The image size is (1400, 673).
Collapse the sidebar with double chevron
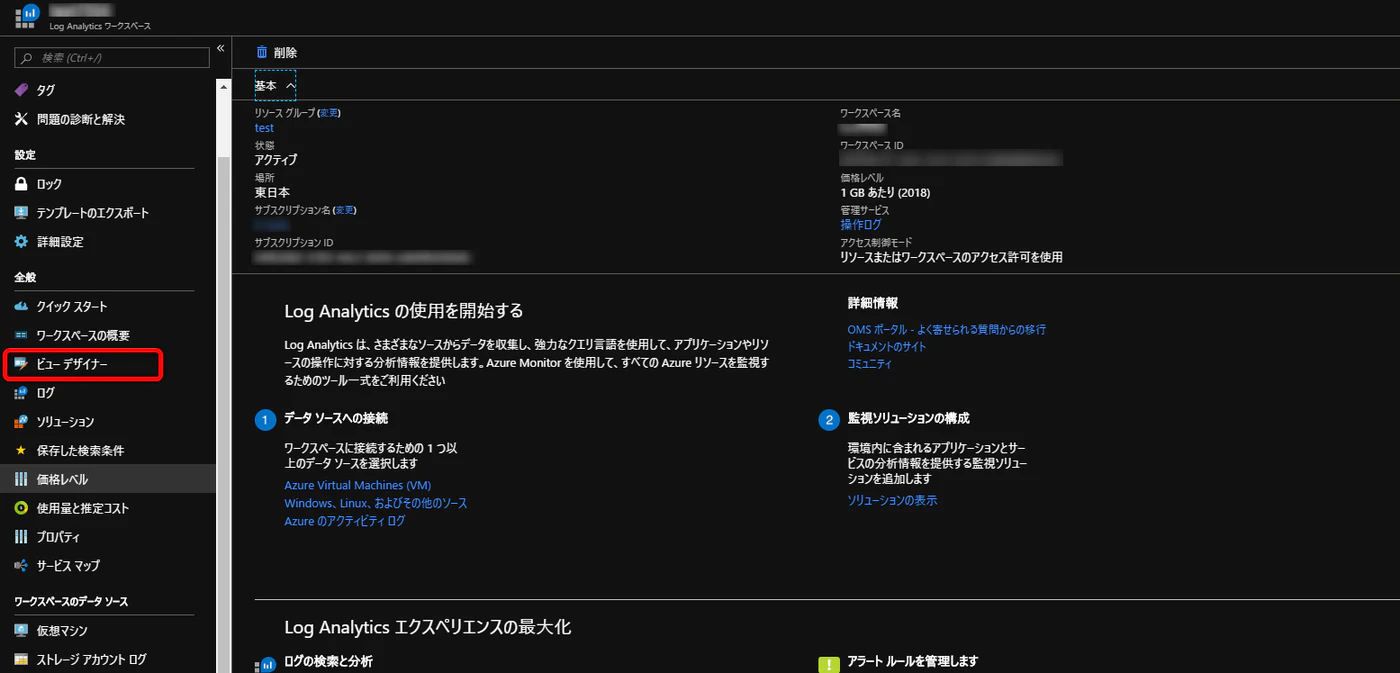[221, 48]
